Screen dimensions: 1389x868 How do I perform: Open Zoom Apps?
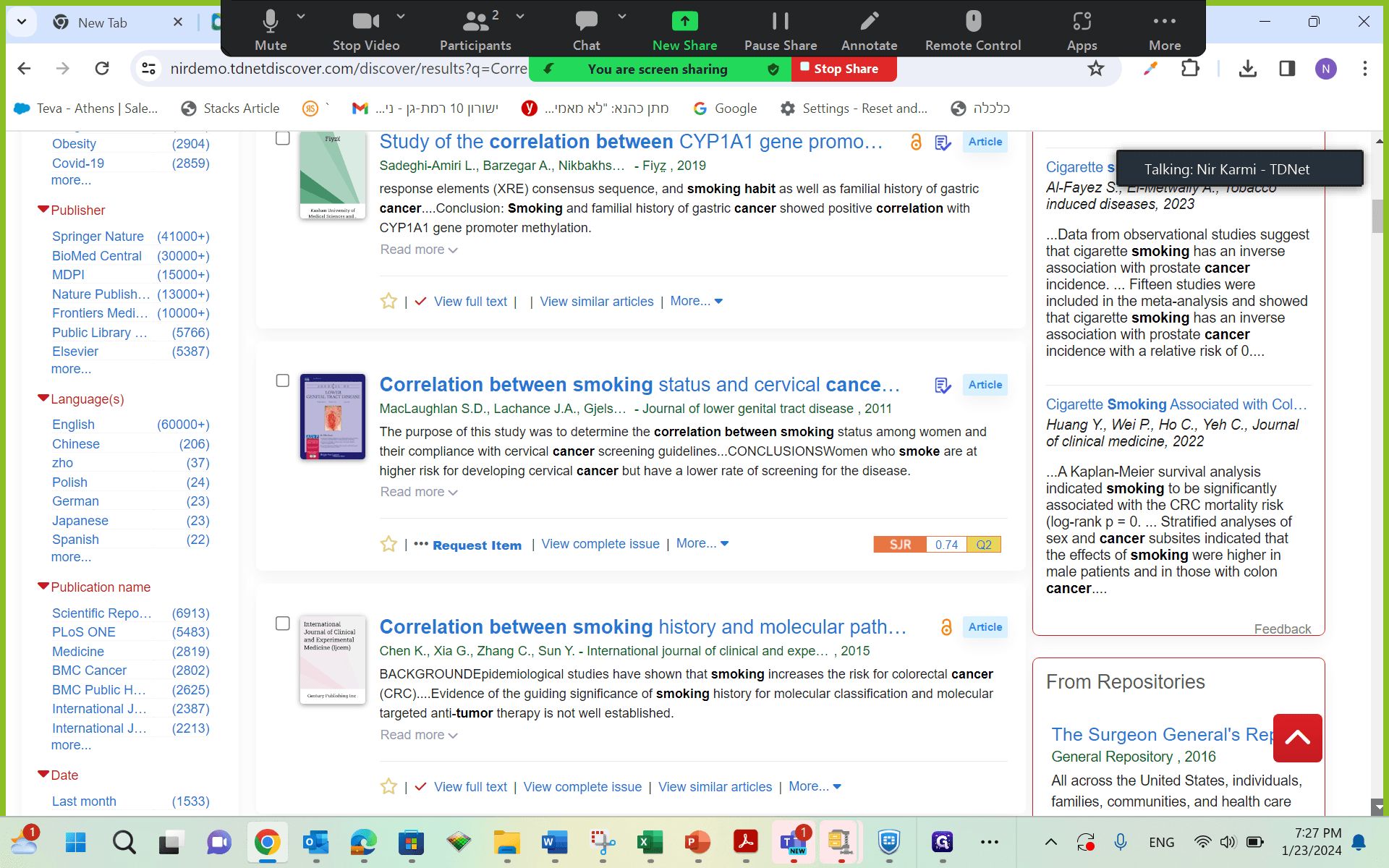point(1082,29)
